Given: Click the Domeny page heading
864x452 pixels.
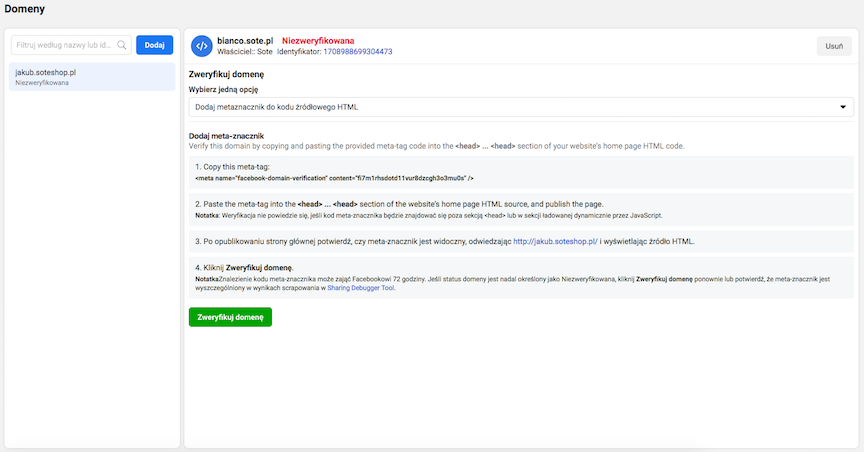Looking at the screenshot, I should click(25, 9).
